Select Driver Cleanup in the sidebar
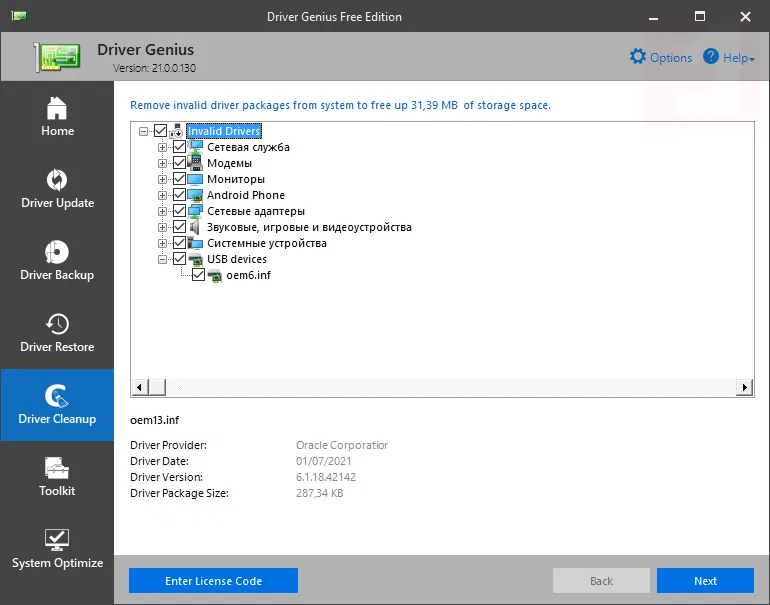The height and width of the screenshot is (605, 770). pos(57,405)
